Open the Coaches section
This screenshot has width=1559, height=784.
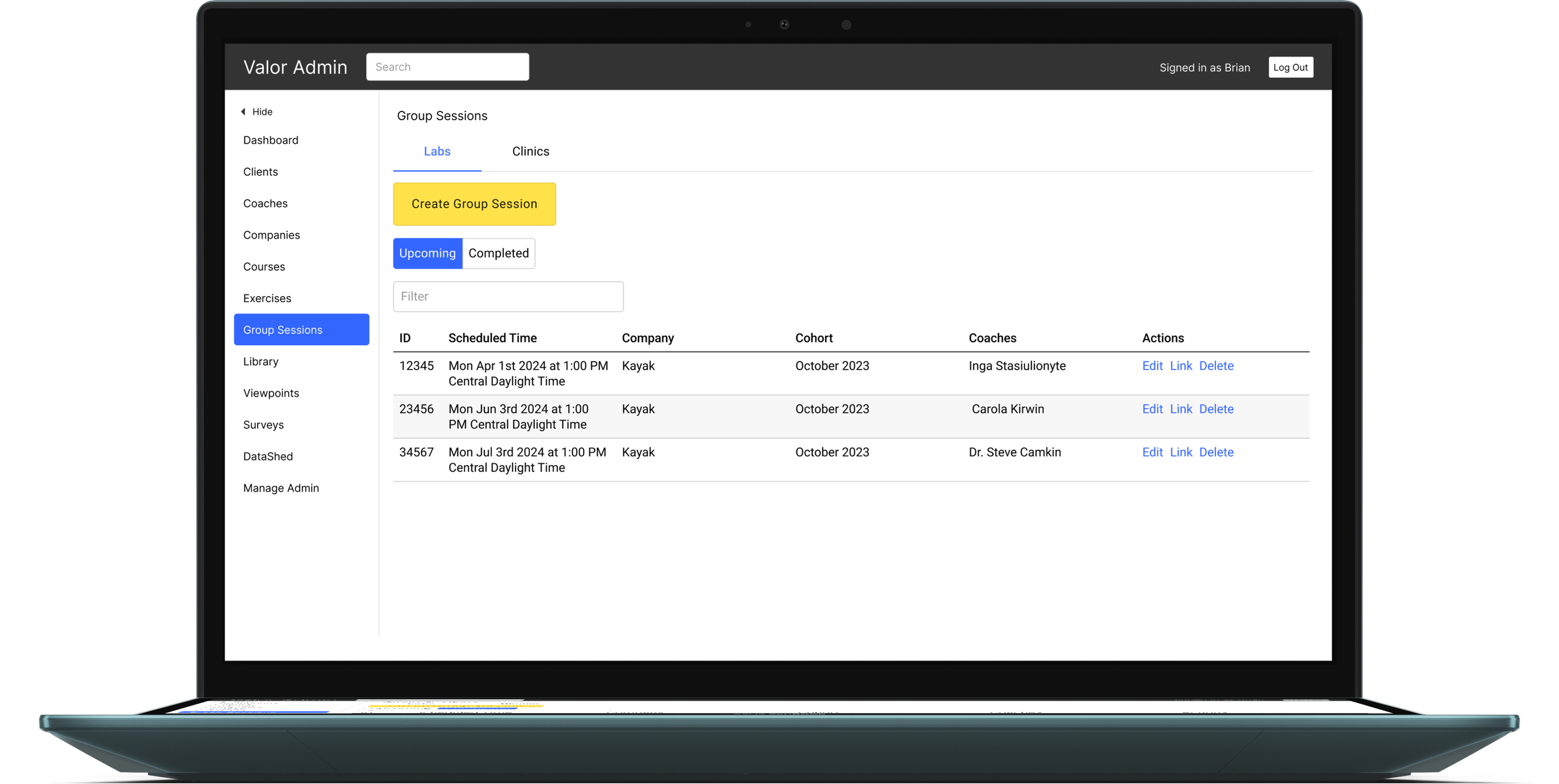pyautogui.click(x=265, y=204)
